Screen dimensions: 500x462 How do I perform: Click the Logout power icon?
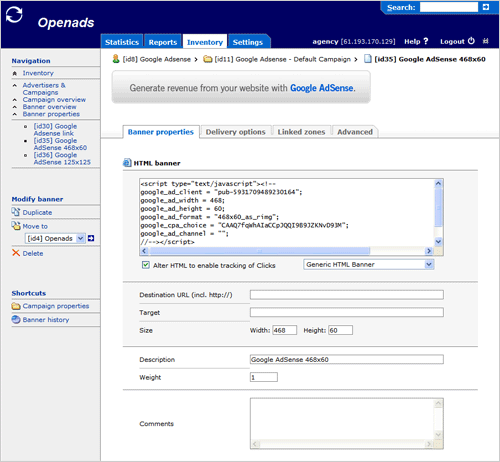(471, 41)
